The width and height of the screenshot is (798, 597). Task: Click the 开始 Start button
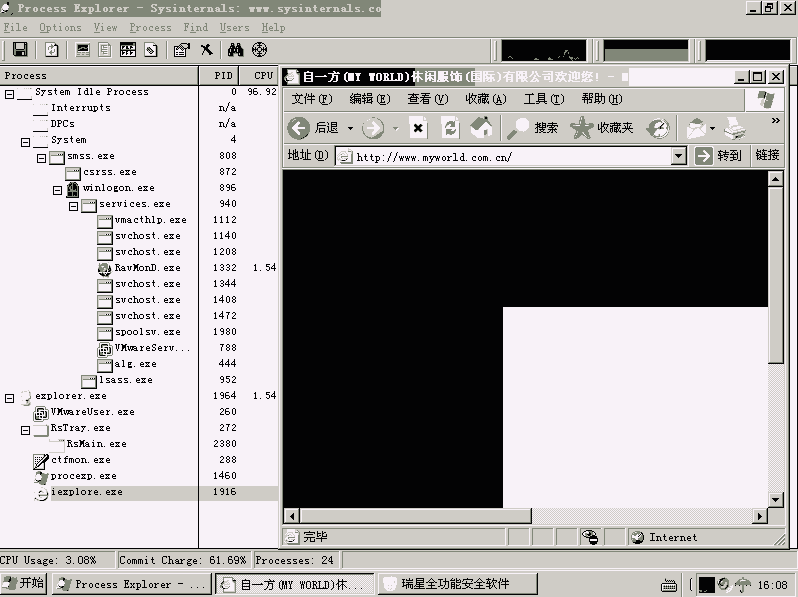click(x=24, y=584)
